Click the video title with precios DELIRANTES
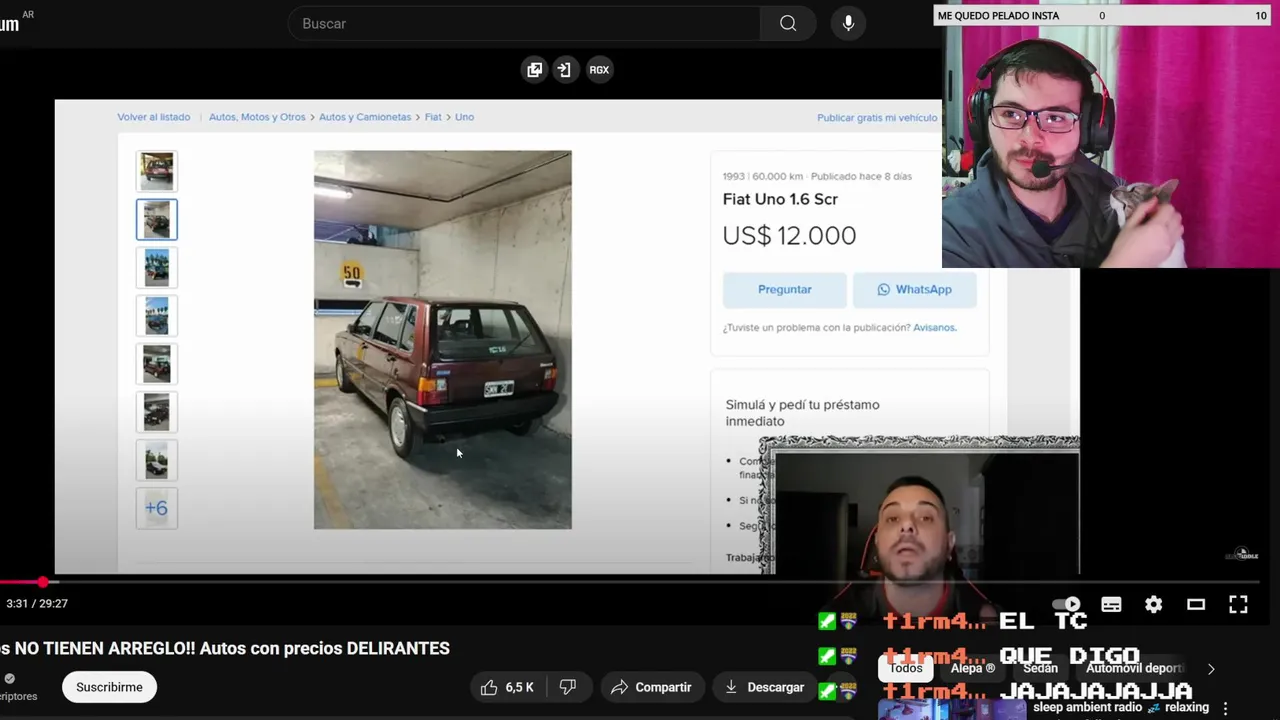1280x720 pixels. (x=225, y=648)
